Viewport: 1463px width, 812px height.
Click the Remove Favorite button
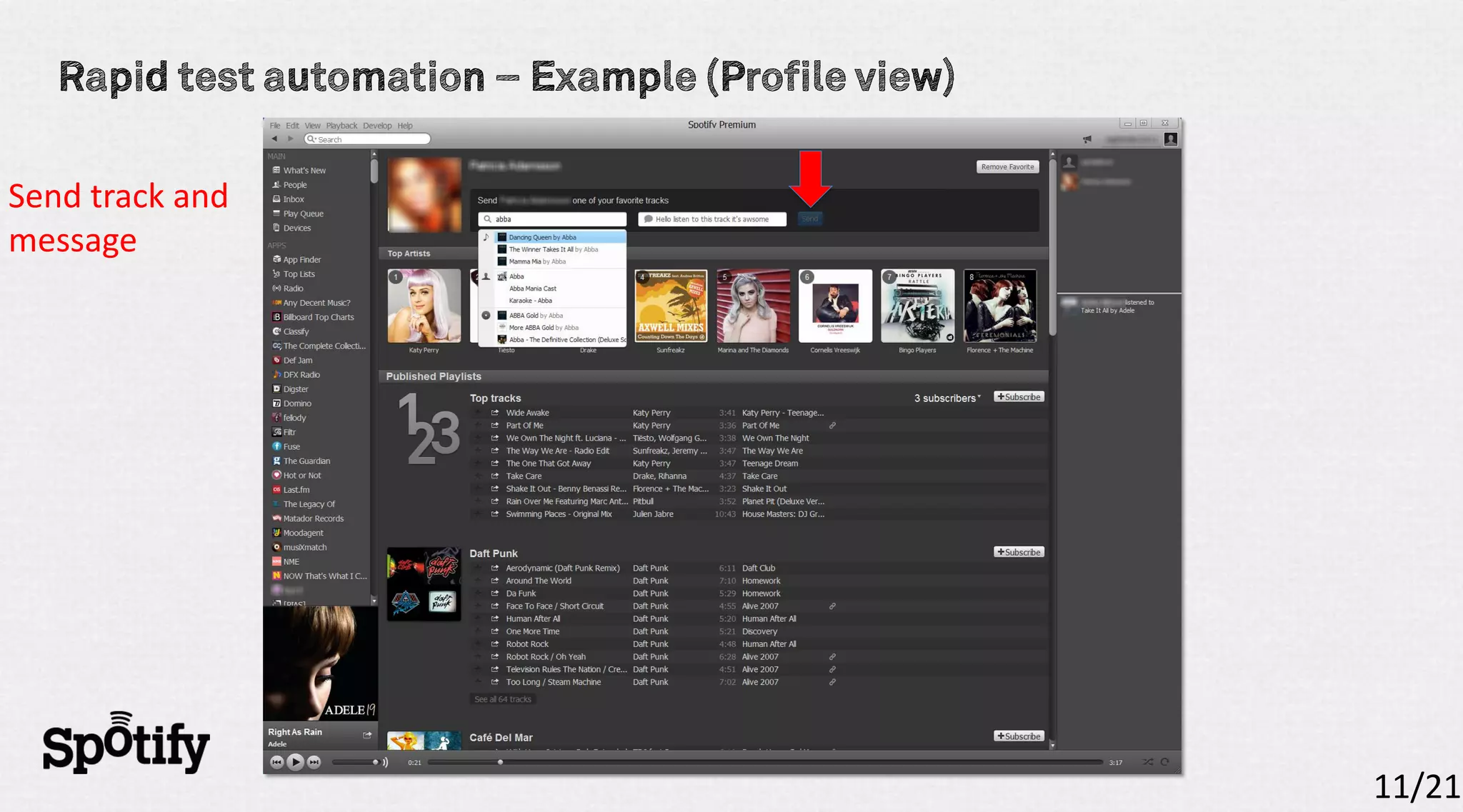tap(1007, 167)
